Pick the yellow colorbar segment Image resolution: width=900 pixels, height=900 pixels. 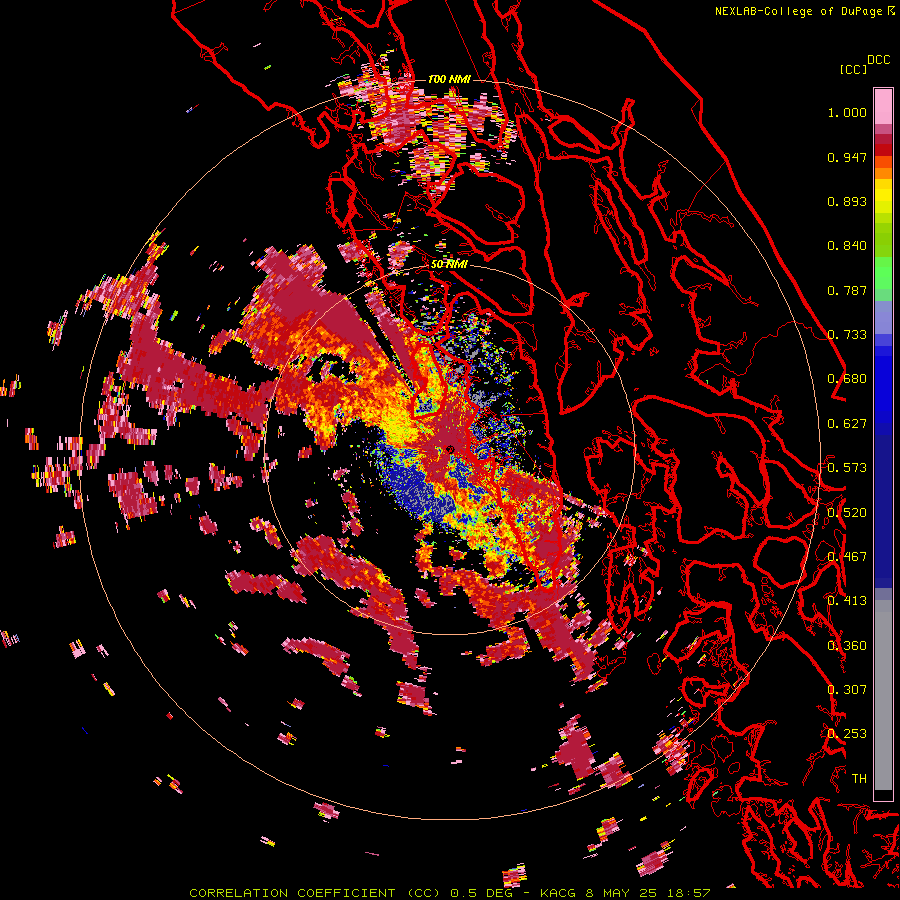pyautogui.click(x=883, y=196)
